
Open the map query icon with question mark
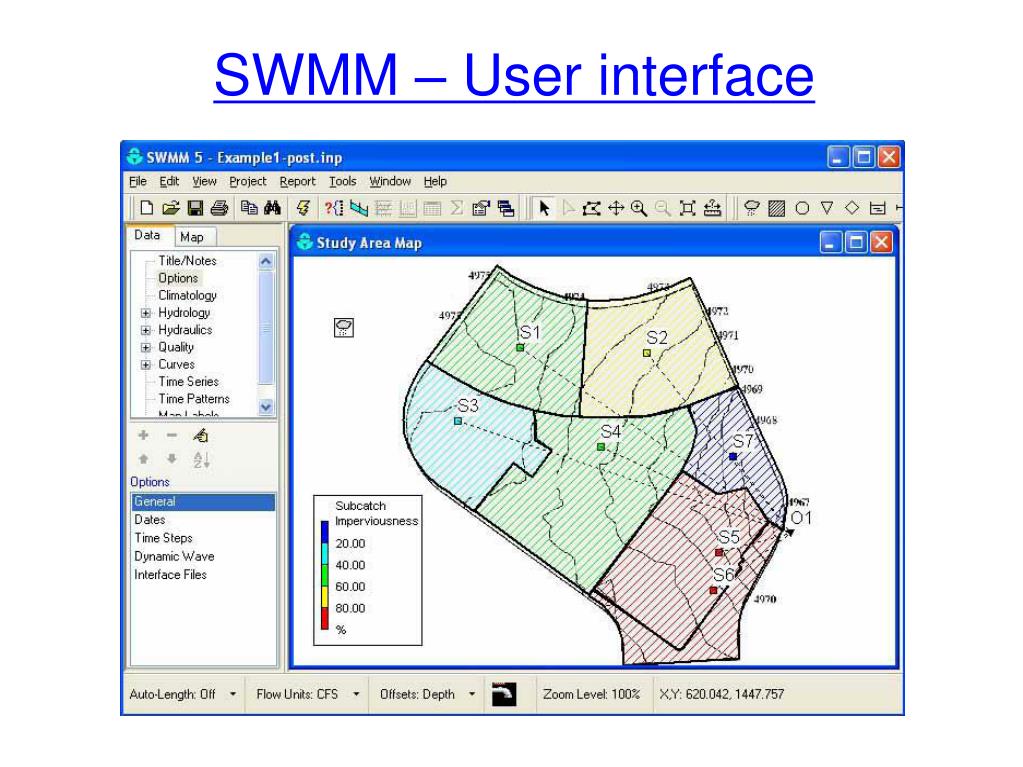[x=333, y=208]
